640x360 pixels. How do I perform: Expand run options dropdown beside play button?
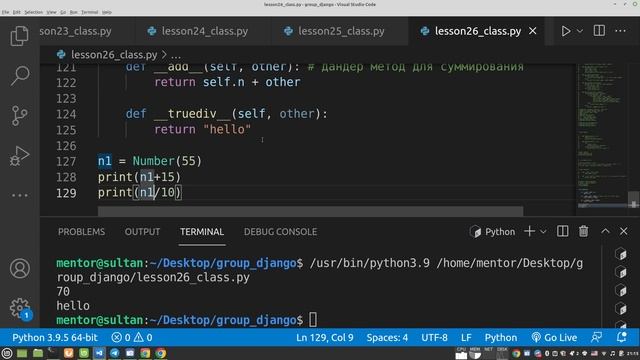point(580,31)
